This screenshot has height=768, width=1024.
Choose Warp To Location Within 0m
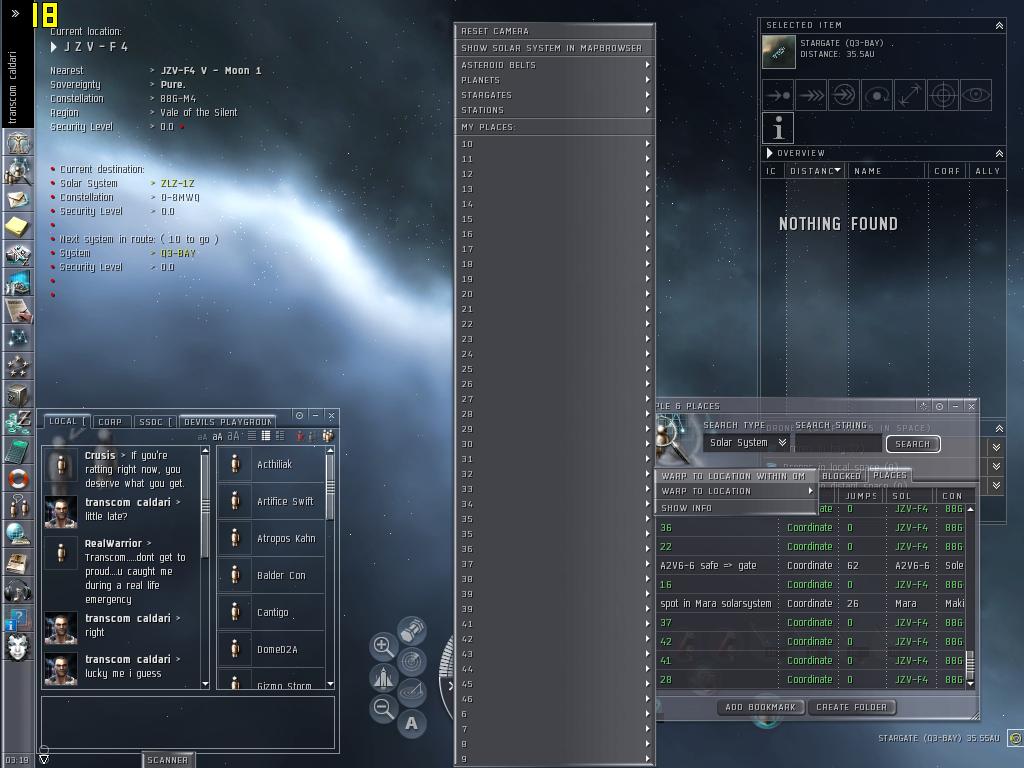click(x=736, y=476)
